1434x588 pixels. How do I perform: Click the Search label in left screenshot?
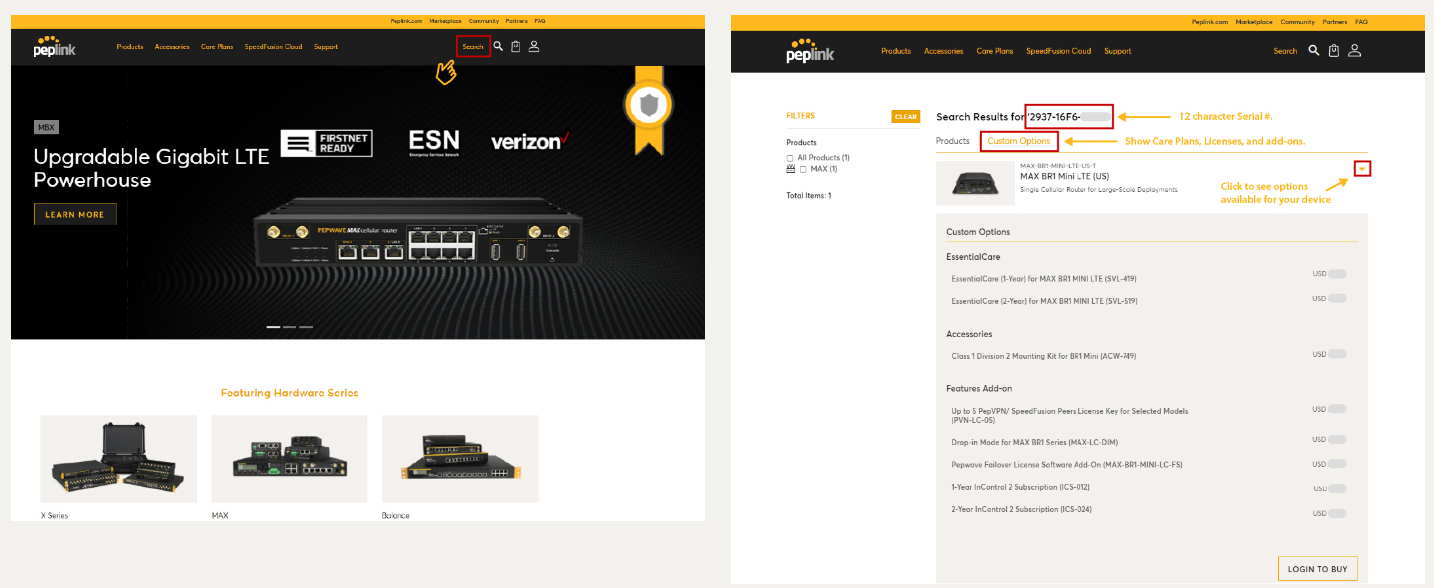click(473, 47)
